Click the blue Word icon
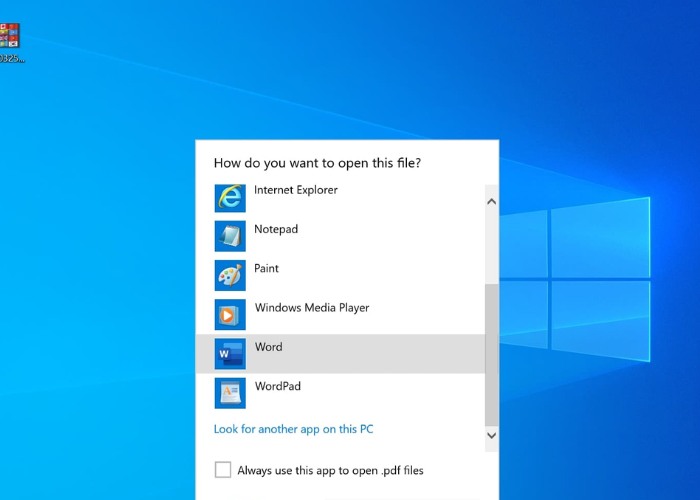Screen dimensions: 700x500 tap(230, 353)
